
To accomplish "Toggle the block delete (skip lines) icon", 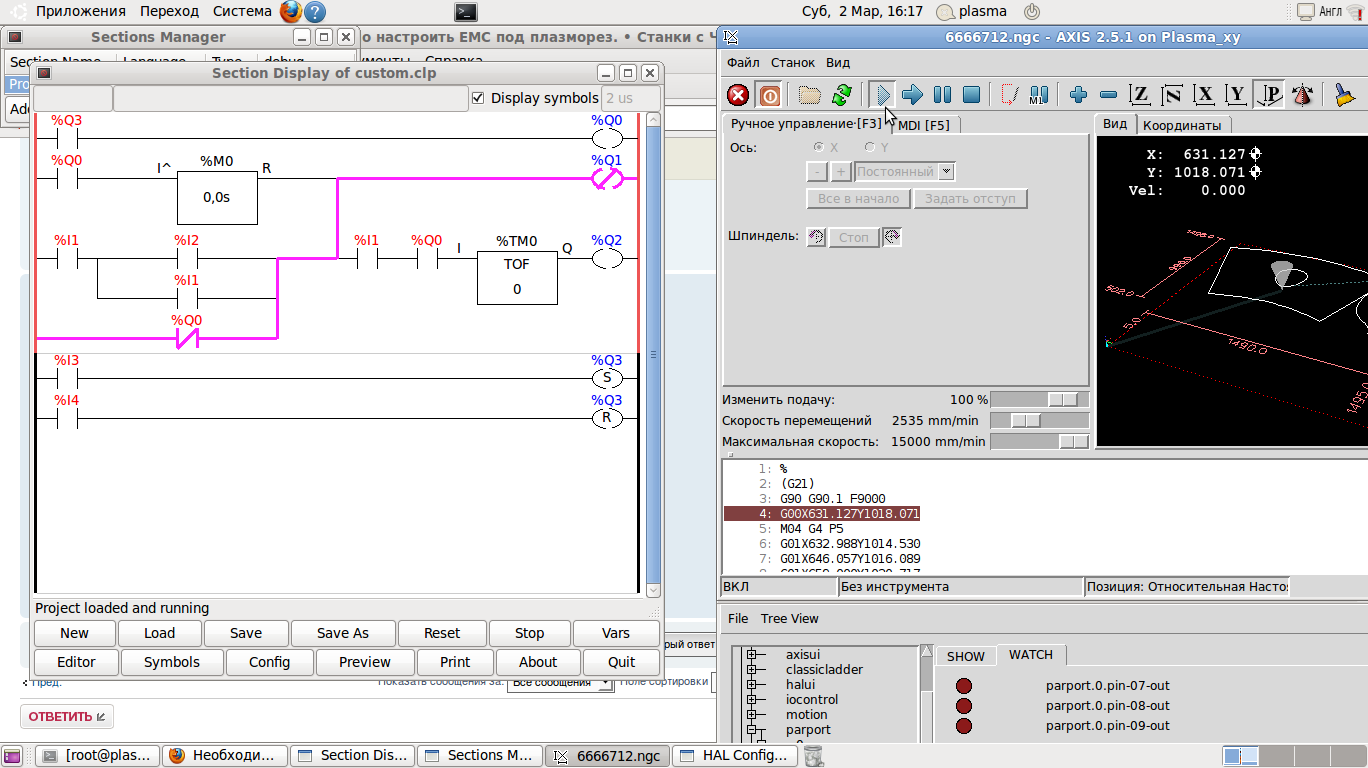I will pyautogui.click(x=1009, y=95).
